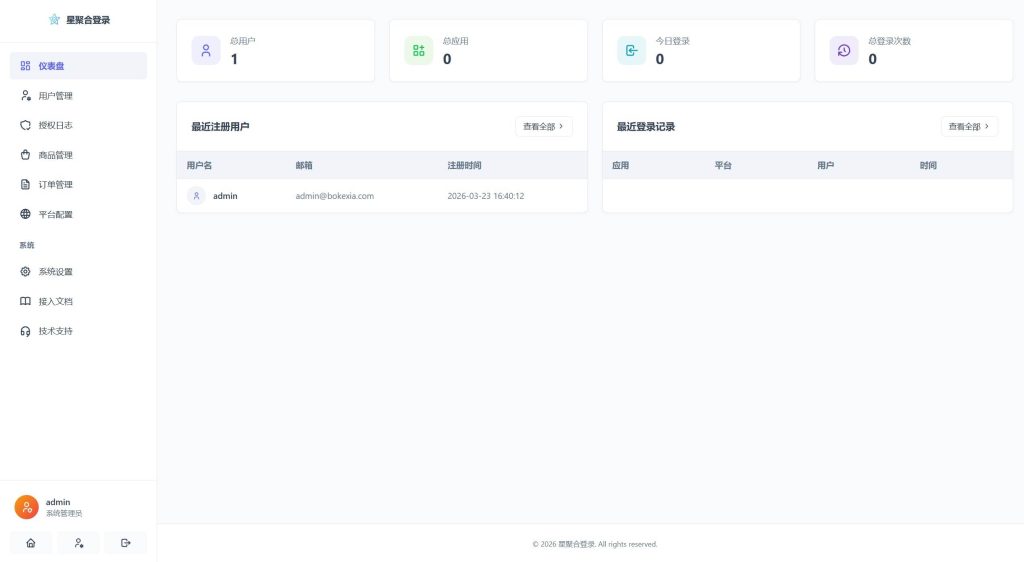Go to 授权日志 menu item
This screenshot has width=1024, height=562.
point(78,125)
